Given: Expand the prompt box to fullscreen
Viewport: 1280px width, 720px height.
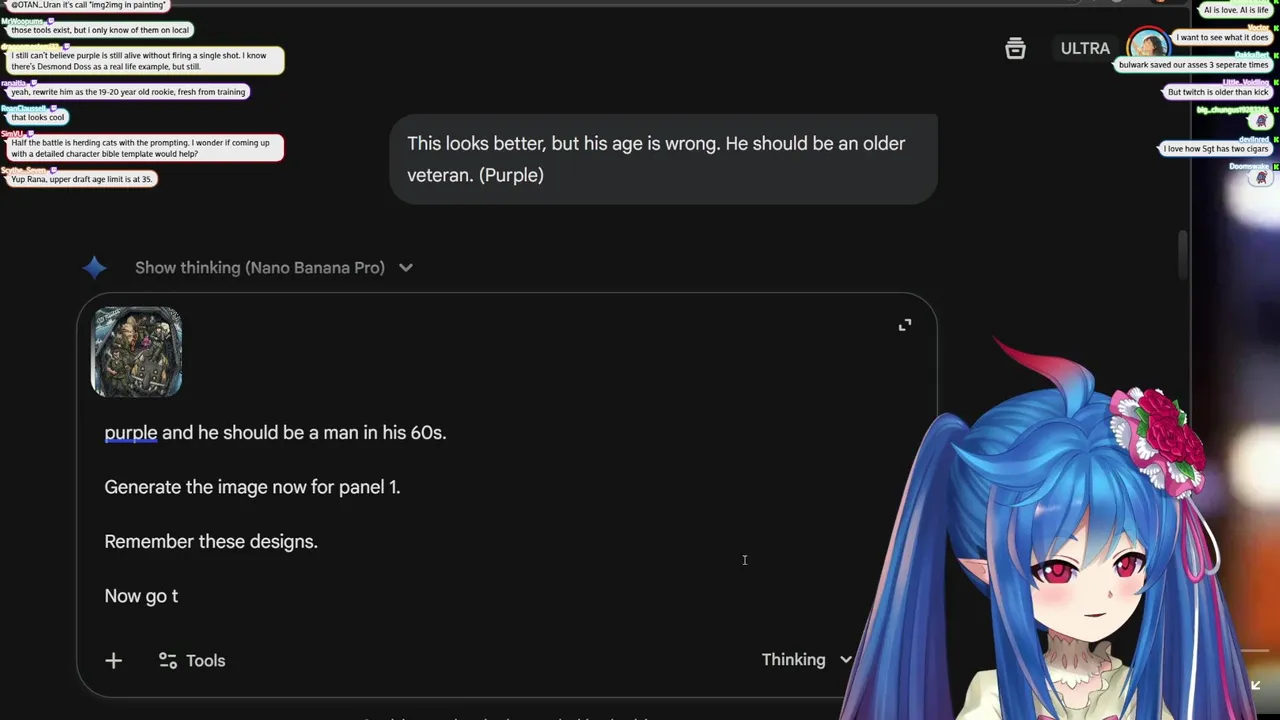Looking at the screenshot, I should point(905,325).
